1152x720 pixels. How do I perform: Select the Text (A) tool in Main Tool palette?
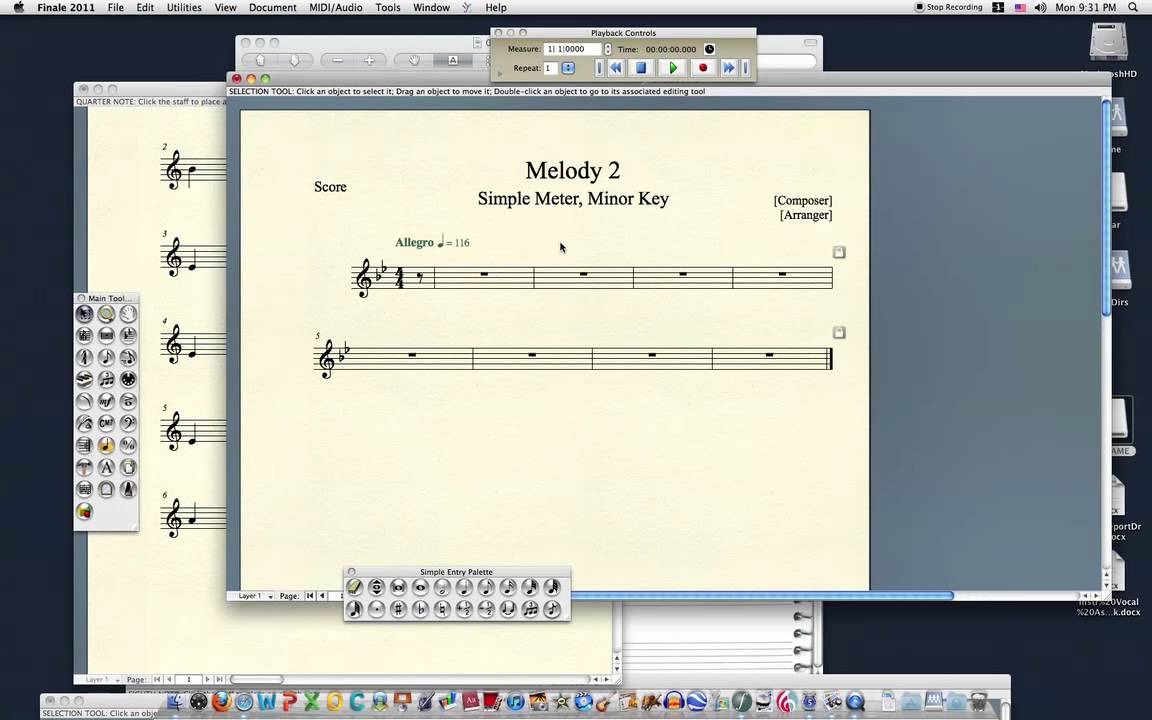107,467
